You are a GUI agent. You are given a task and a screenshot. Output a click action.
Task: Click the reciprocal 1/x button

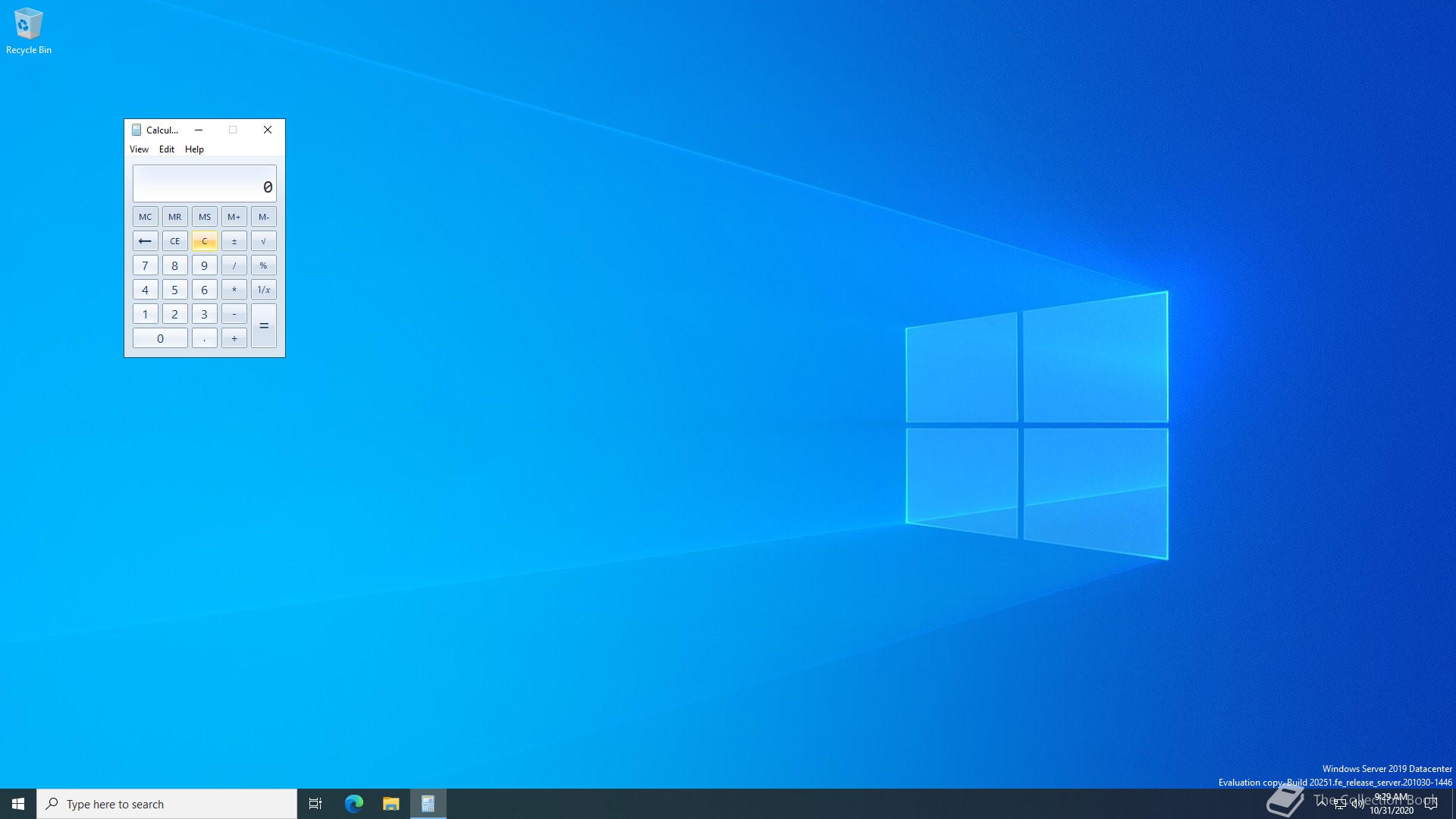tap(263, 290)
